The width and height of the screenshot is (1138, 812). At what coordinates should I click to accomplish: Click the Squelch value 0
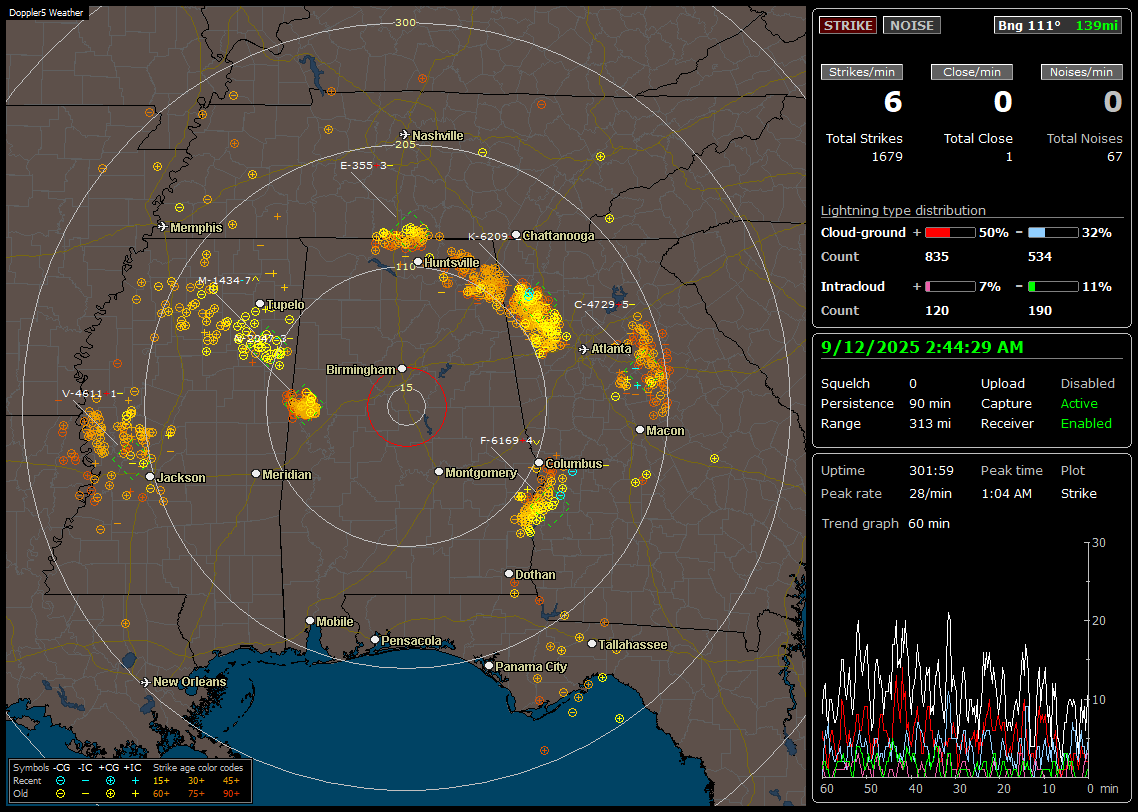pos(913,383)
